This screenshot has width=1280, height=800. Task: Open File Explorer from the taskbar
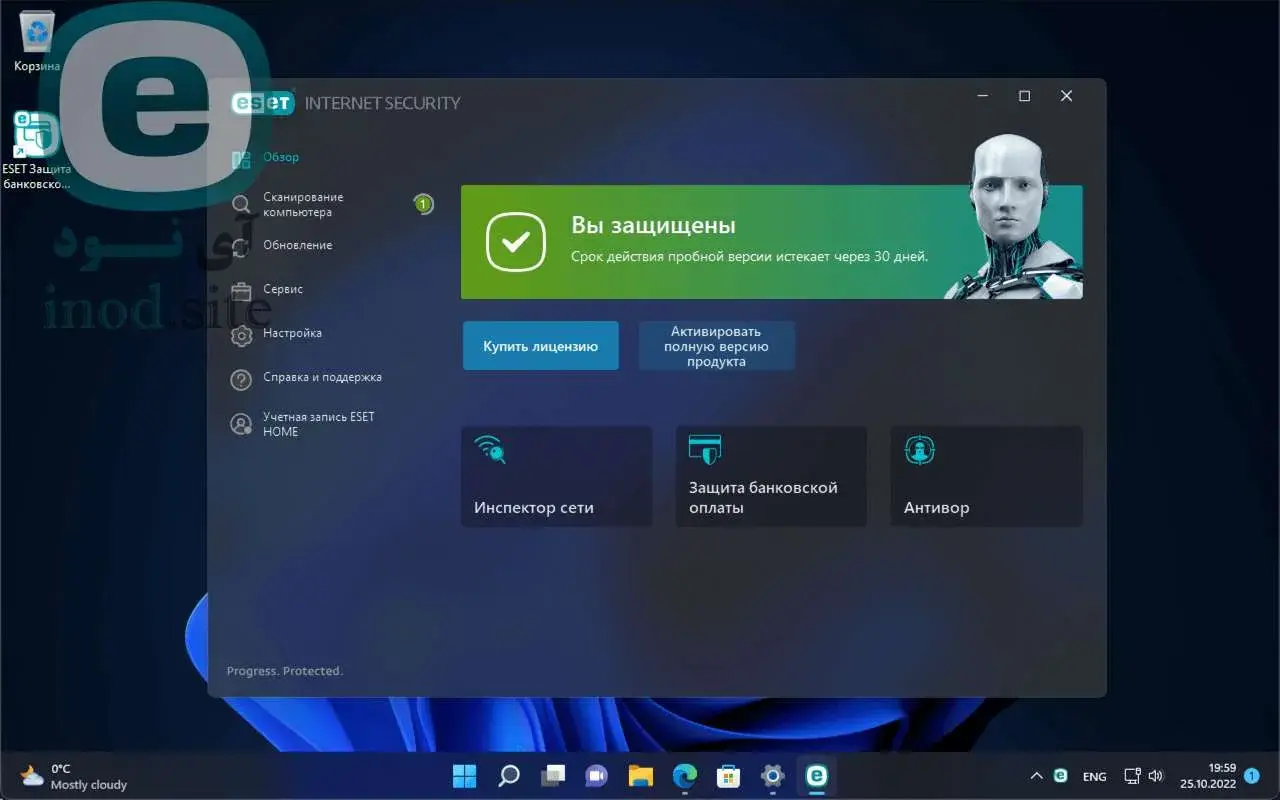(x=640, y=775)
